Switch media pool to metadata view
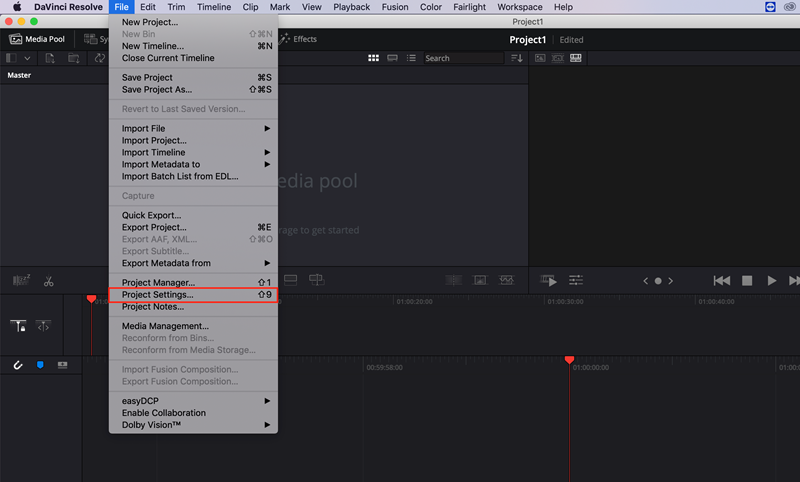 (x=392, y=58)
